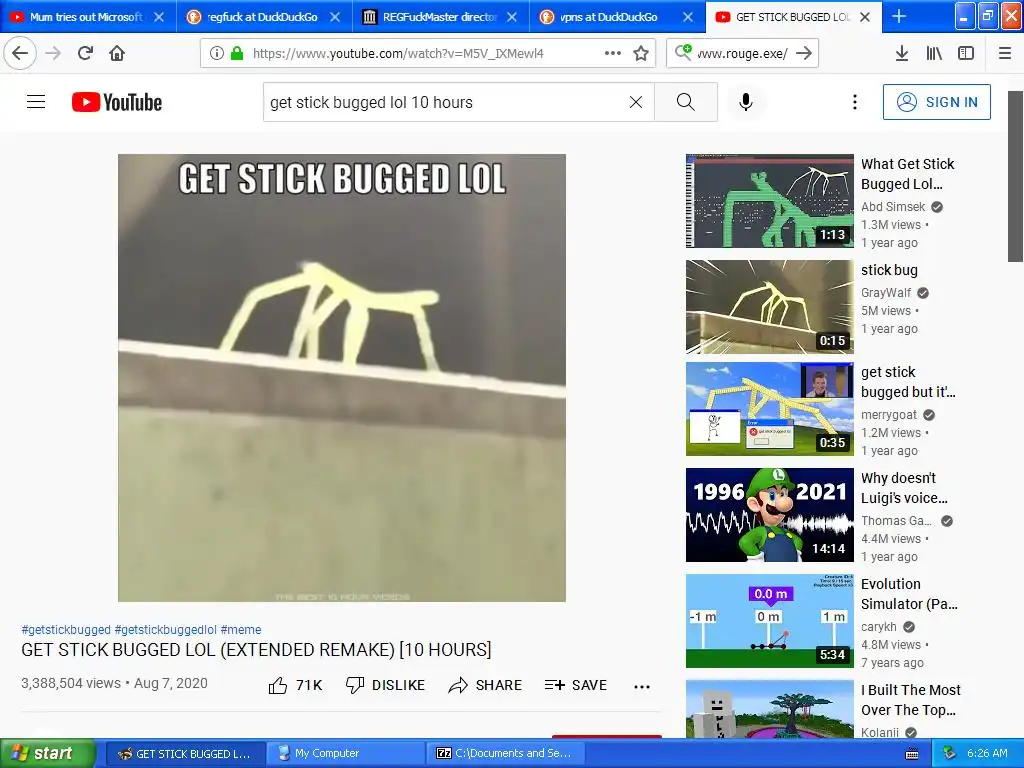Open the browser home page

point(117,53)
